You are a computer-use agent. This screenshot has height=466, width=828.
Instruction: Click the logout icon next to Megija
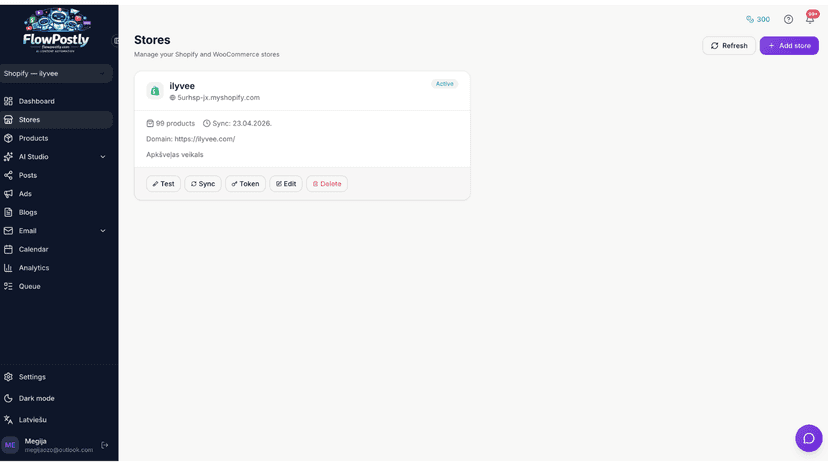click(105, 445)
